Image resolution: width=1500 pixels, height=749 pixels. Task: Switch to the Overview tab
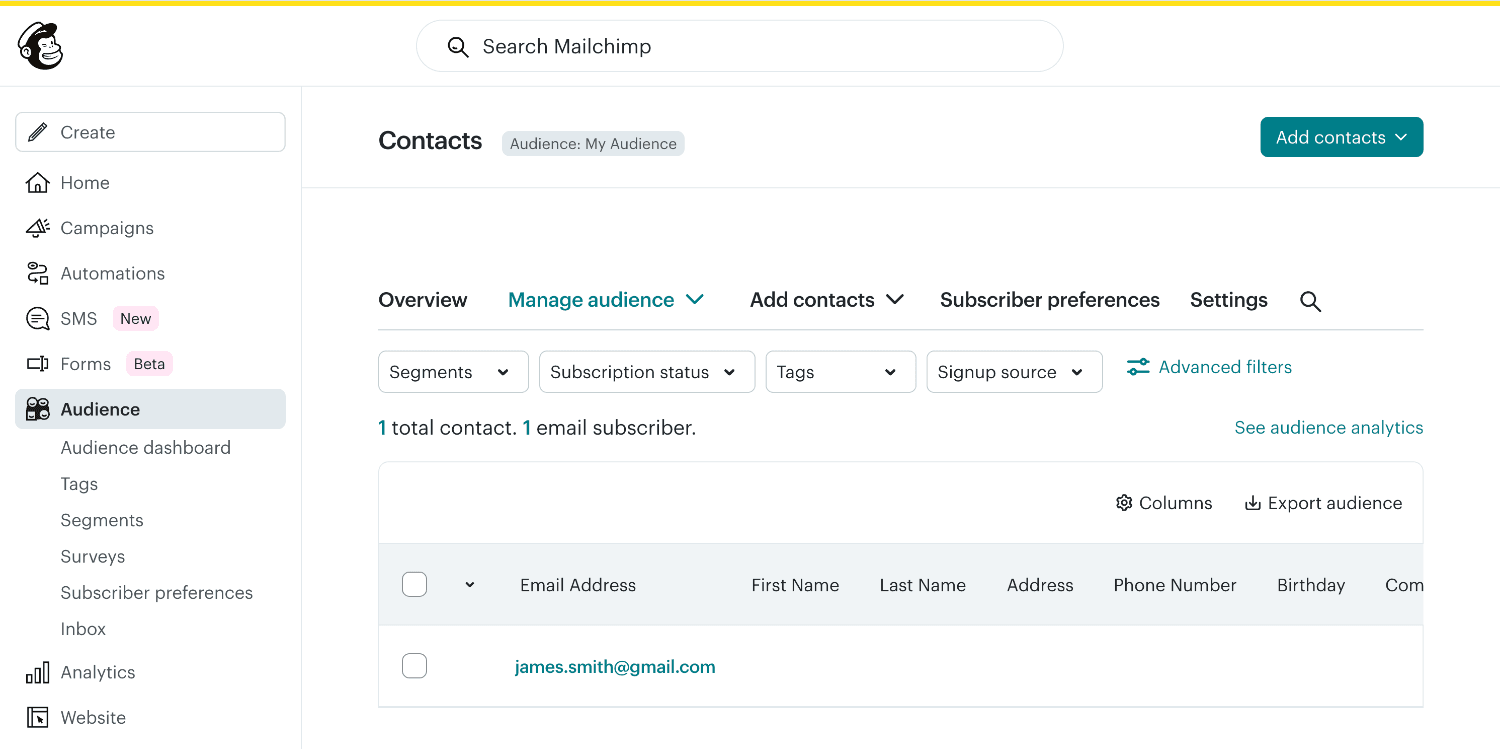[x=423, y=300]
